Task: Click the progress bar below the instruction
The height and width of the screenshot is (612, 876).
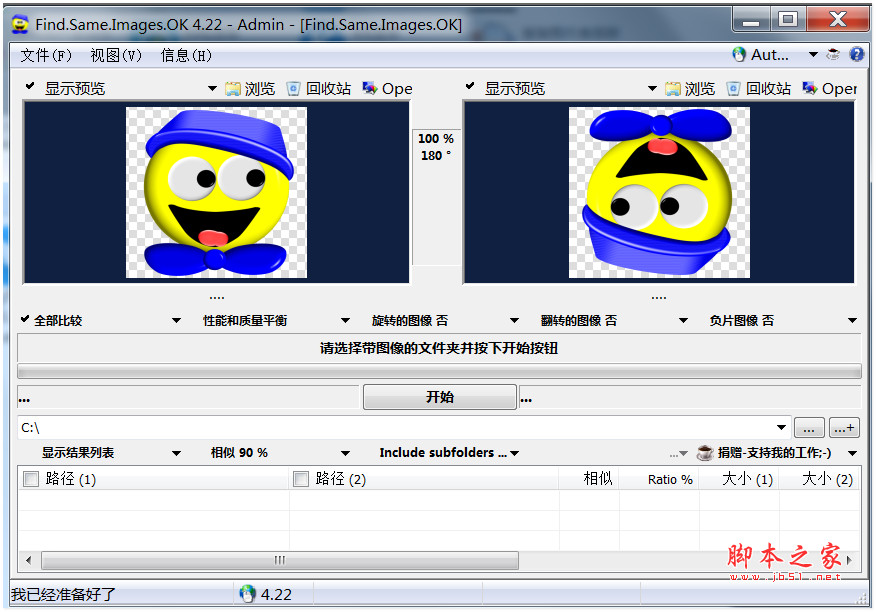Action: 439,371
